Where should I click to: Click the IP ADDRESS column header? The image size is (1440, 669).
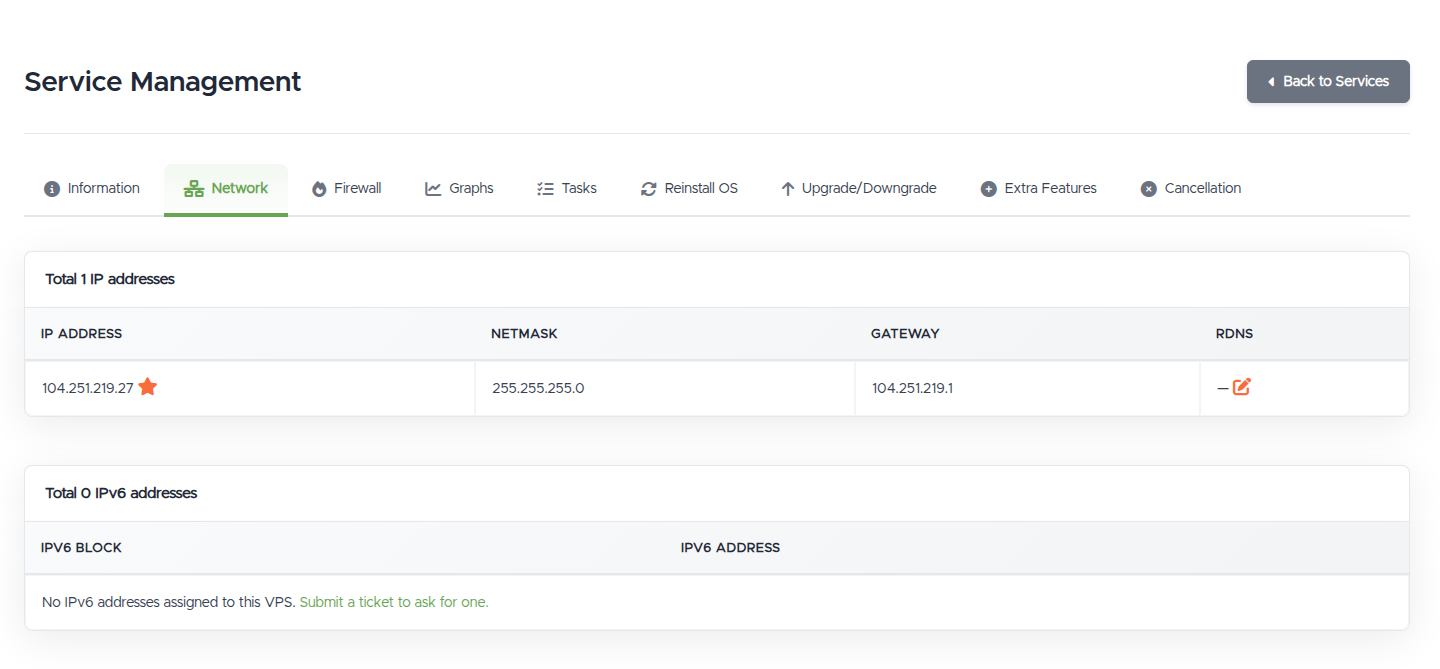(x=82, y=334)
